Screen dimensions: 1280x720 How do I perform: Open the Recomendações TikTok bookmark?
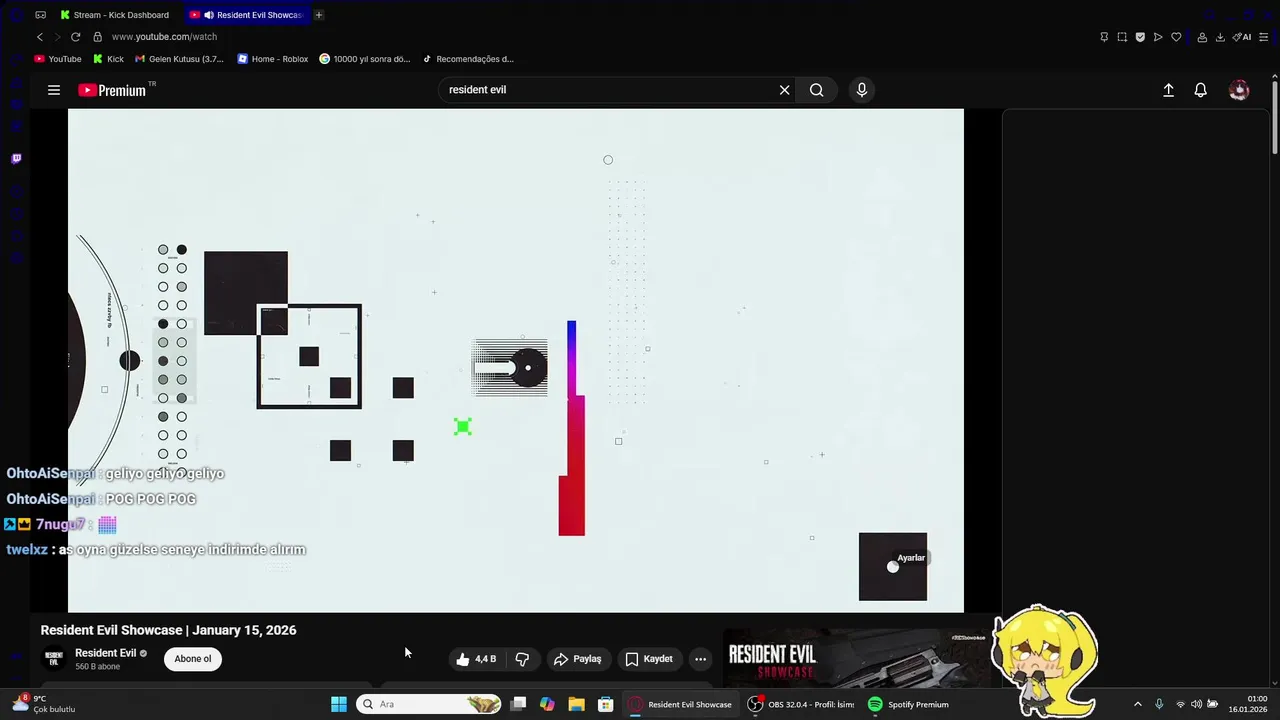point(468,59)
